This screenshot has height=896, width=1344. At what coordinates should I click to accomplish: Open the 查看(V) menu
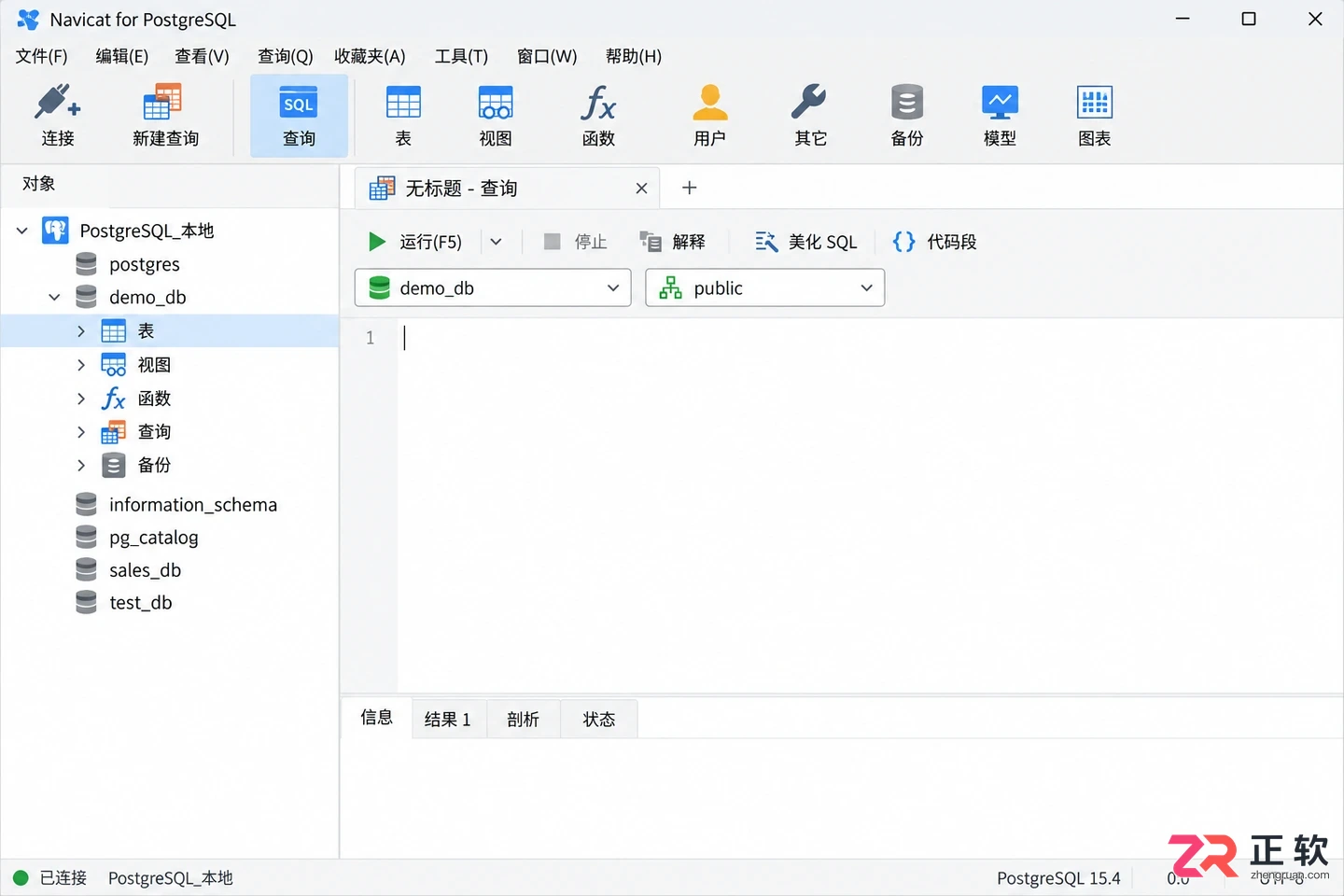coord(202,56)
